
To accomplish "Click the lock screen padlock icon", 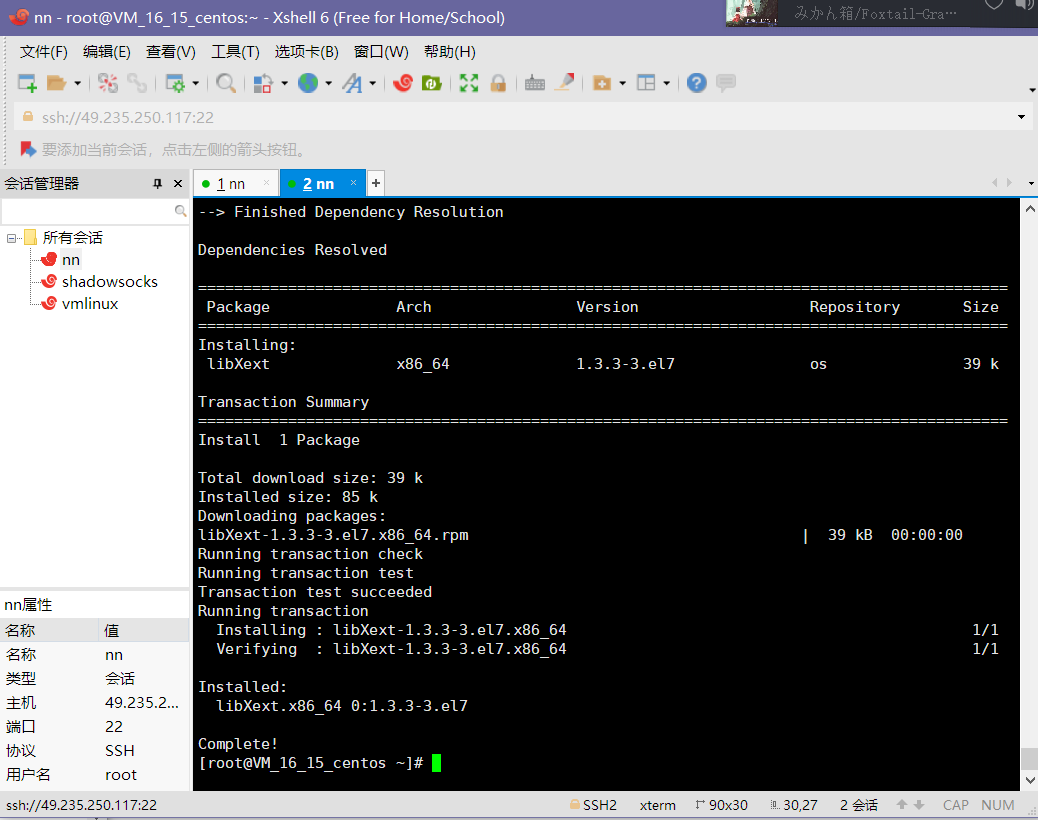I will tap(498, 83).
